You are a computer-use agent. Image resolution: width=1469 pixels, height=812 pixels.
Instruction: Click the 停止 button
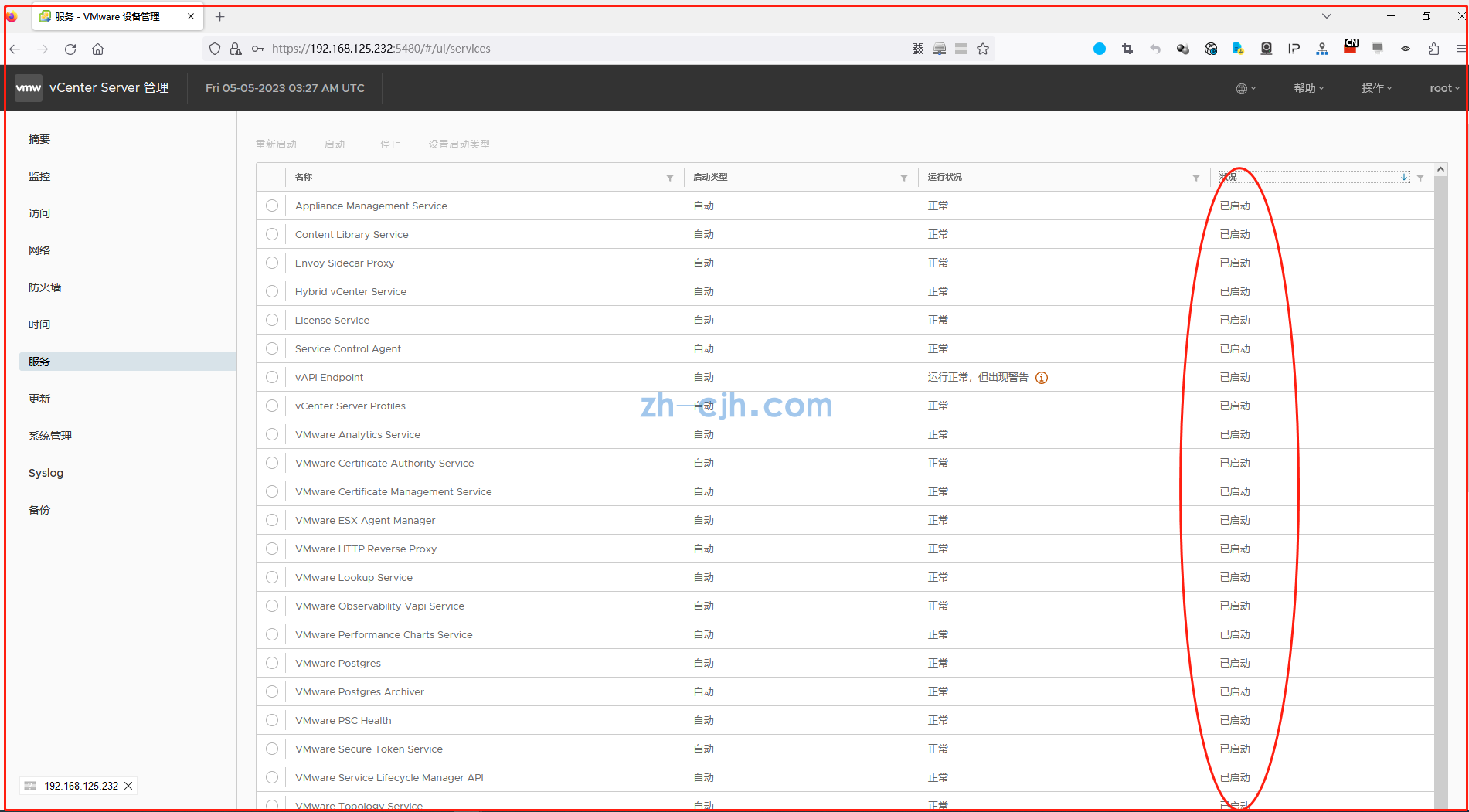[390, 144]
